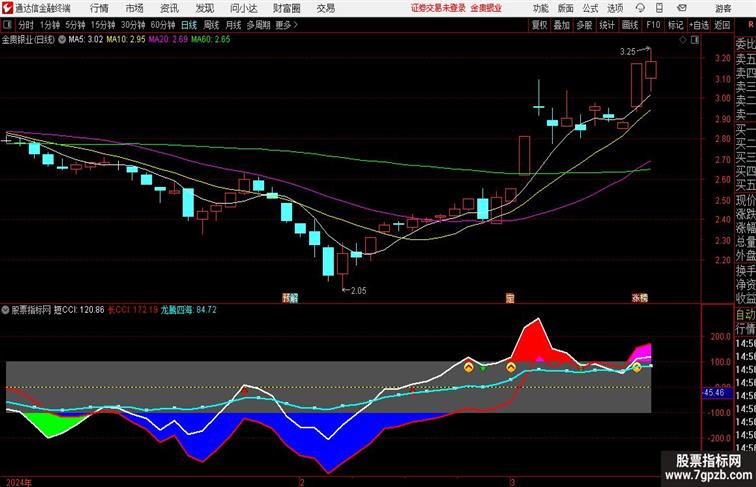
Task: Click the 3.25 high price annotation
Action: pos(628,52)
